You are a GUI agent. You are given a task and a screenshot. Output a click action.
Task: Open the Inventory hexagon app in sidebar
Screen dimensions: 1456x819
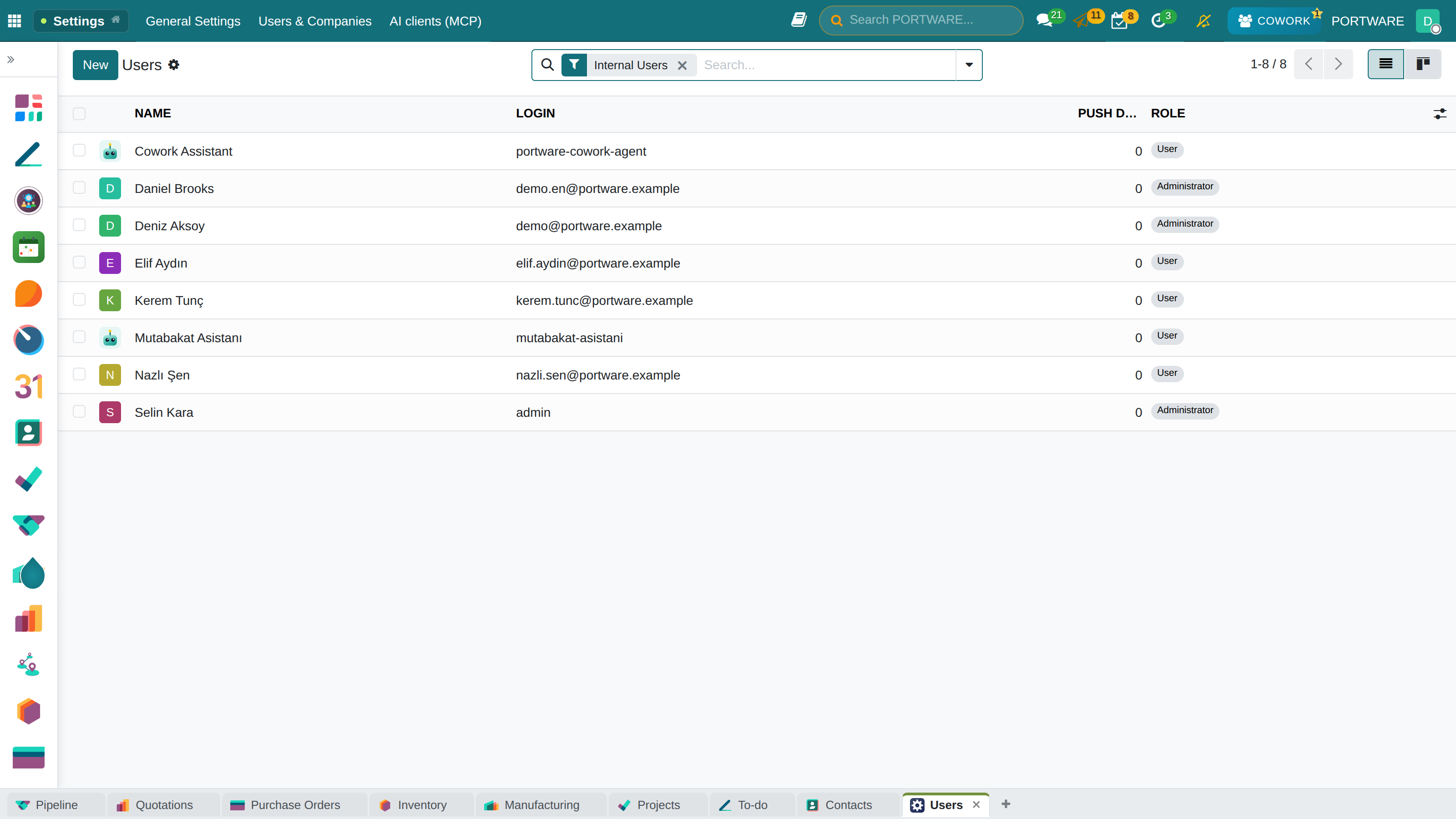[29, 712]
